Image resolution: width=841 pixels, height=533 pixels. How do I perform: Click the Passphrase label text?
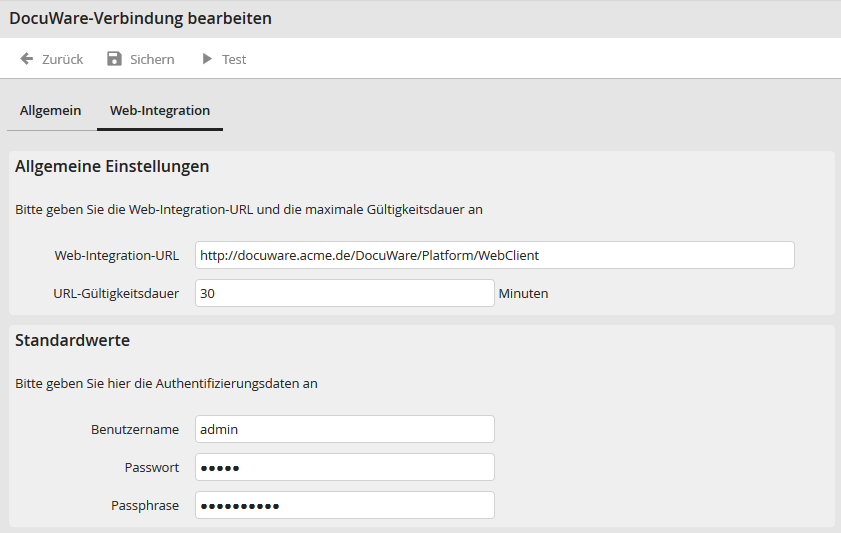pyautogui.click(x=145, y=505)
